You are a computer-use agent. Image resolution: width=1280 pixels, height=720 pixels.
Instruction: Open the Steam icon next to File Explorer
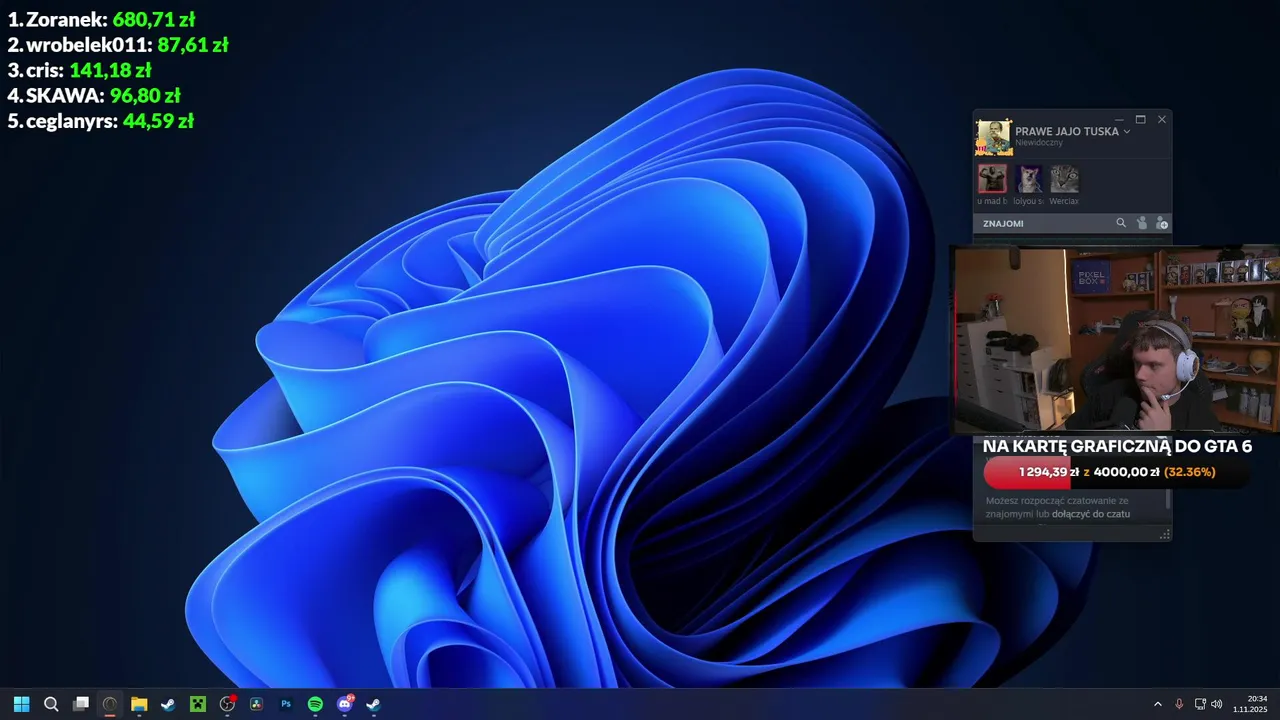[168, 704]
